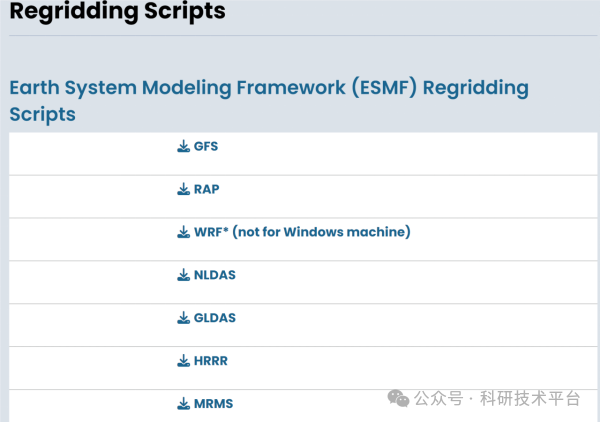
Task: Click the Earth System Modeling Framework (ESMF) heading
Action: pos(269,101)
